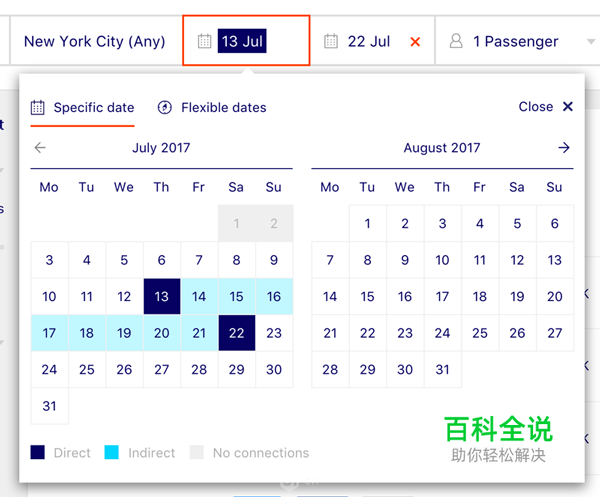
Task: Click the calendar icon in departure date field
Action: click(x=205, y=42)
